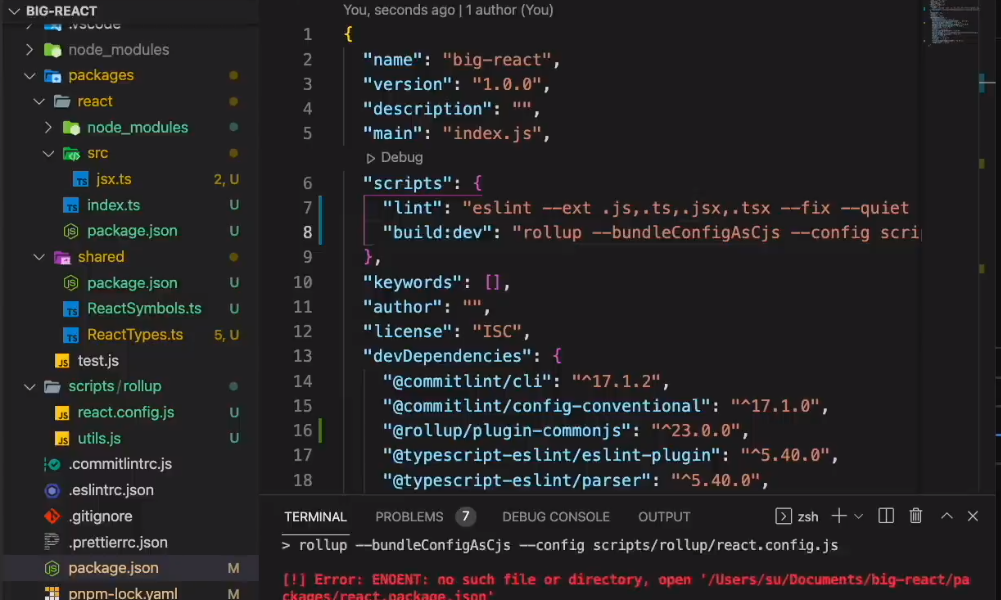Split the terminal panel
Viewport: 1001px width, 600px height.
[x=886, y=516]
